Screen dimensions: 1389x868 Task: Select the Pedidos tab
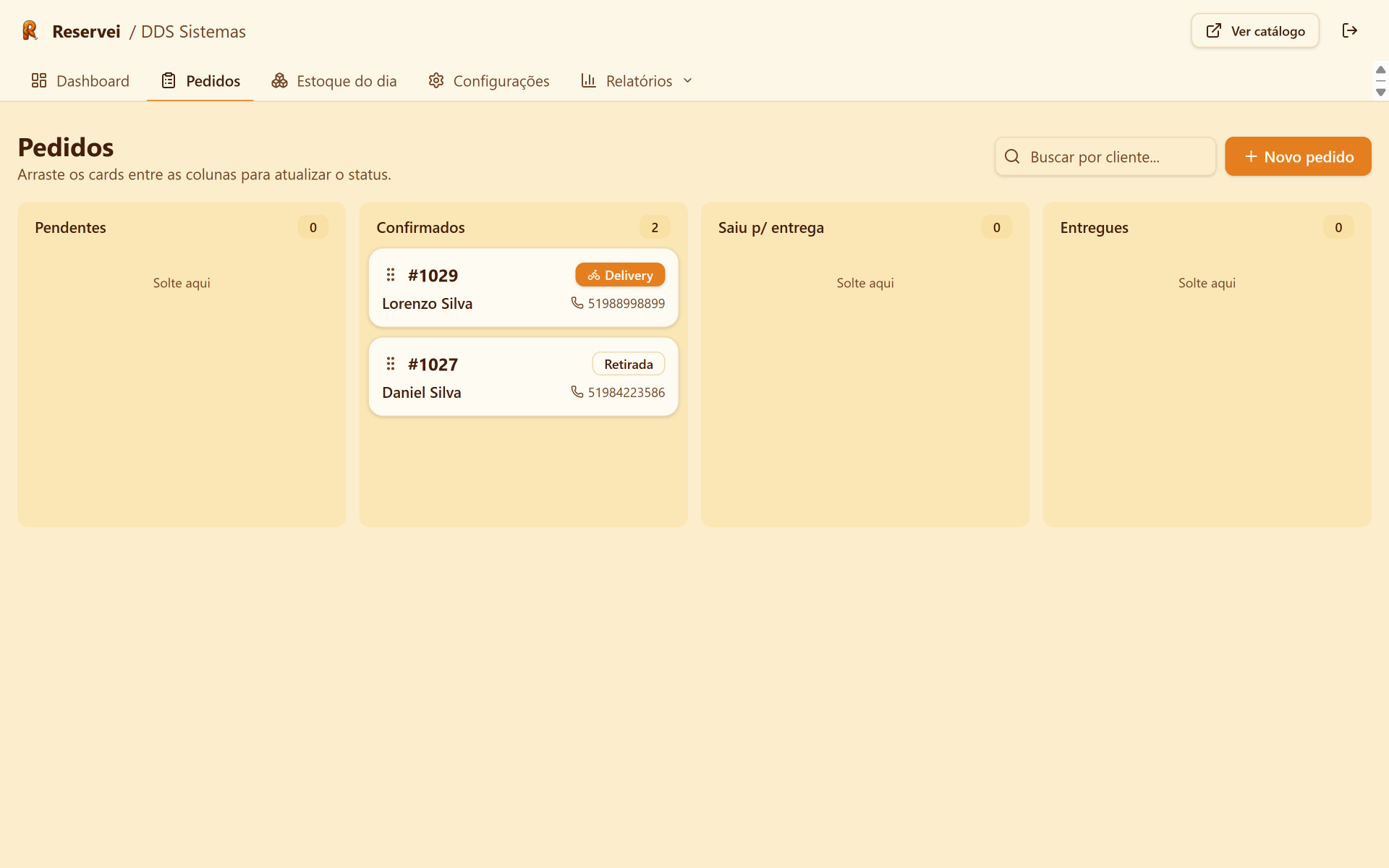tap(200, 81)
